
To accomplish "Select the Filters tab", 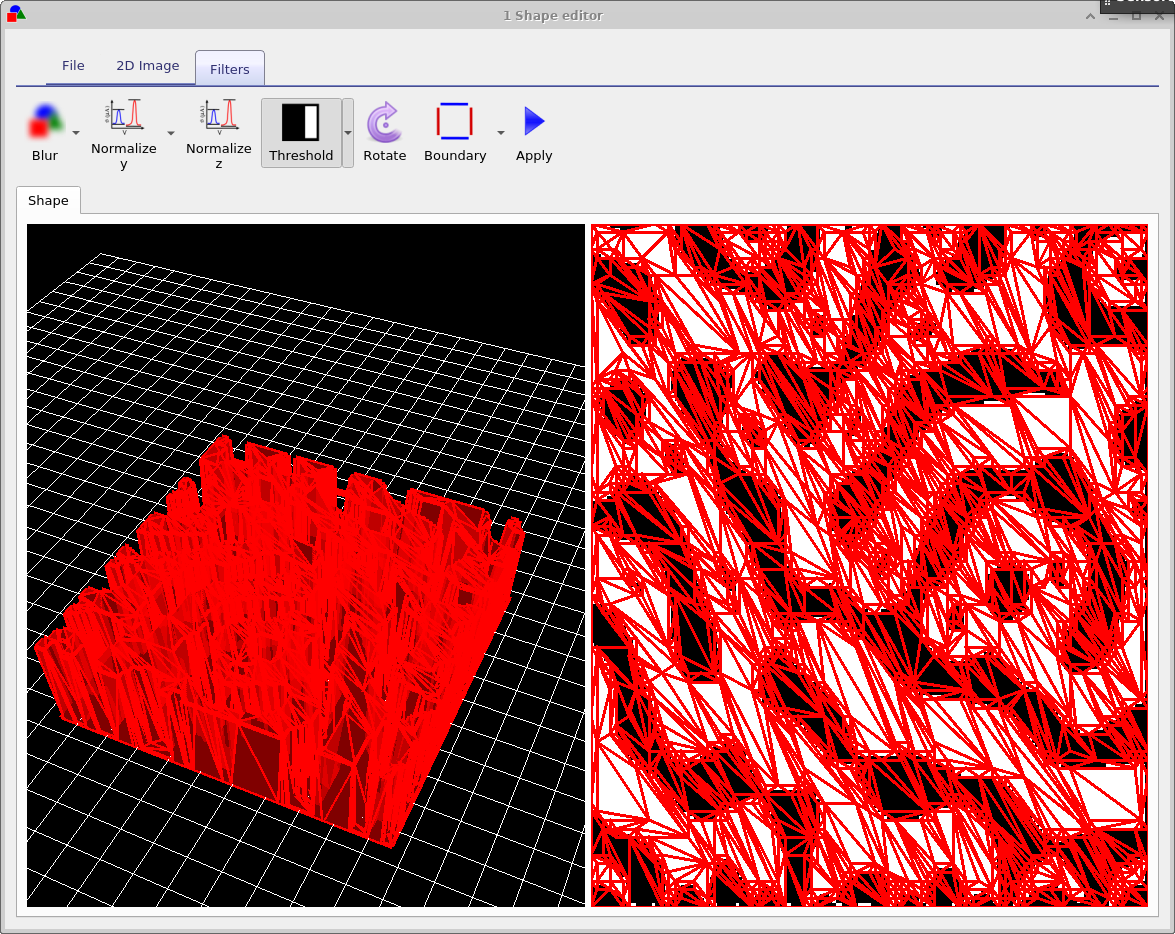I will tap(229, 69).
